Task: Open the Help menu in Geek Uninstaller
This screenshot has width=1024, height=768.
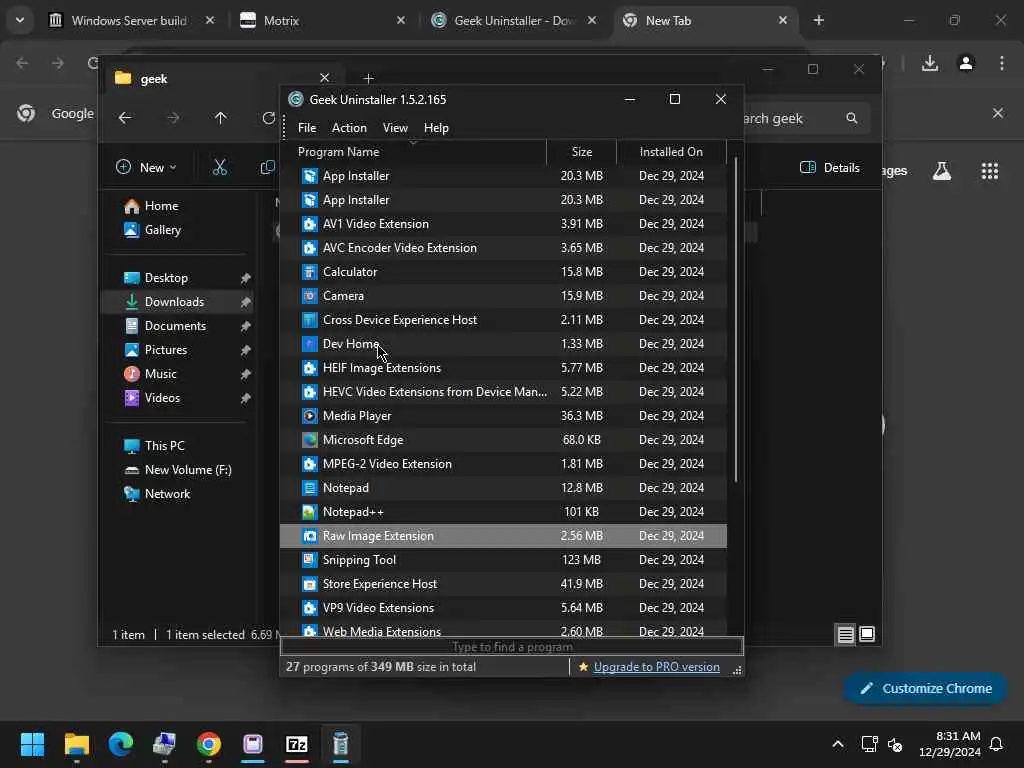Action: pos(436,128)
